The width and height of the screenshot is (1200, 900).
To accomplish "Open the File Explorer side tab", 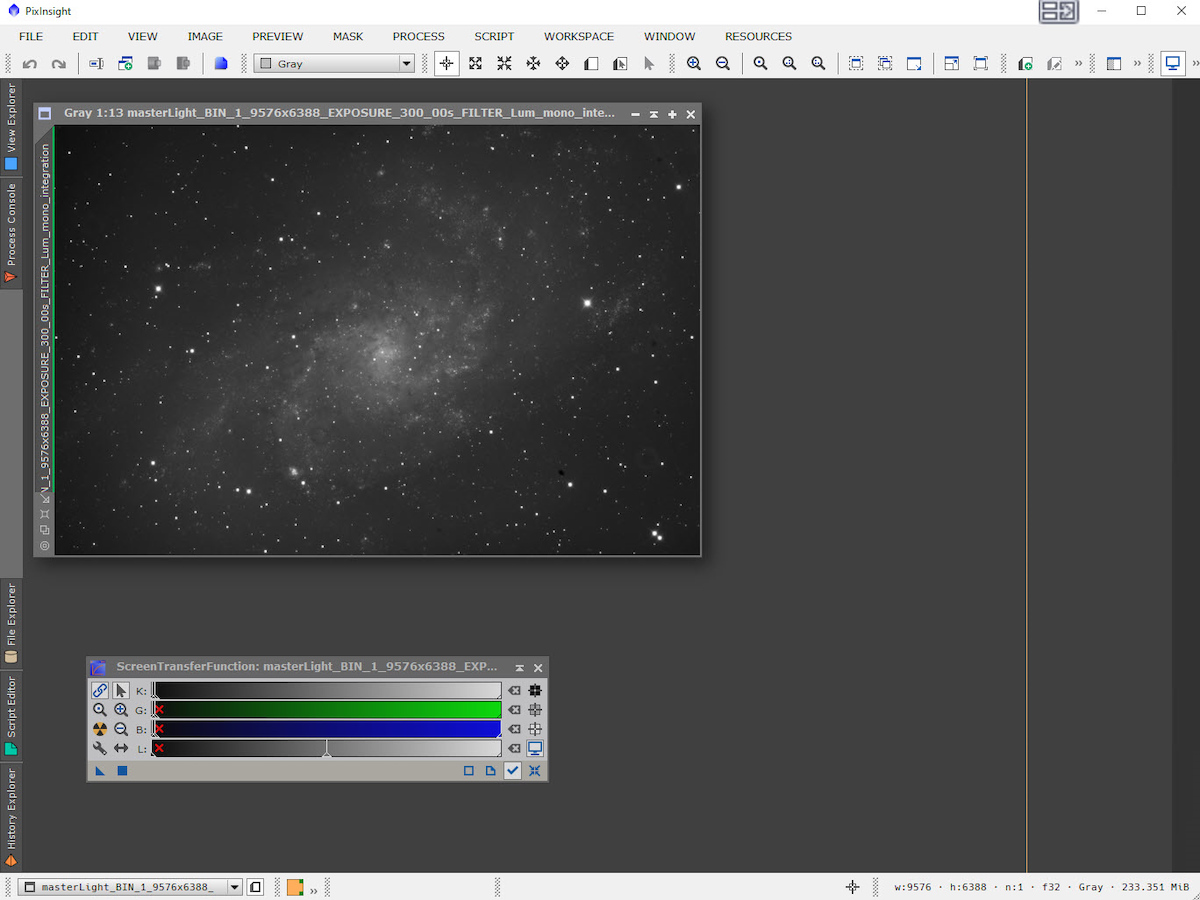I will coord(11,622).
